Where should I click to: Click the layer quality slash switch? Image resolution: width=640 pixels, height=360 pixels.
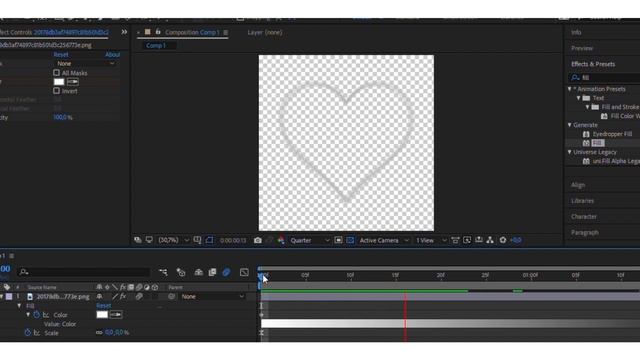click(x=115, y=297)
